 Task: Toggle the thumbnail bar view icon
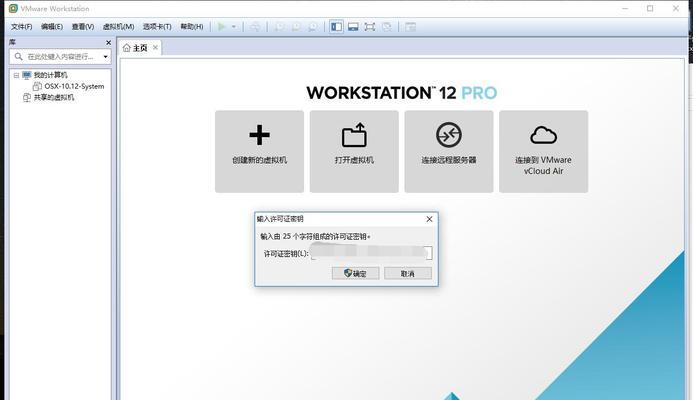click(x=353, y=27)
